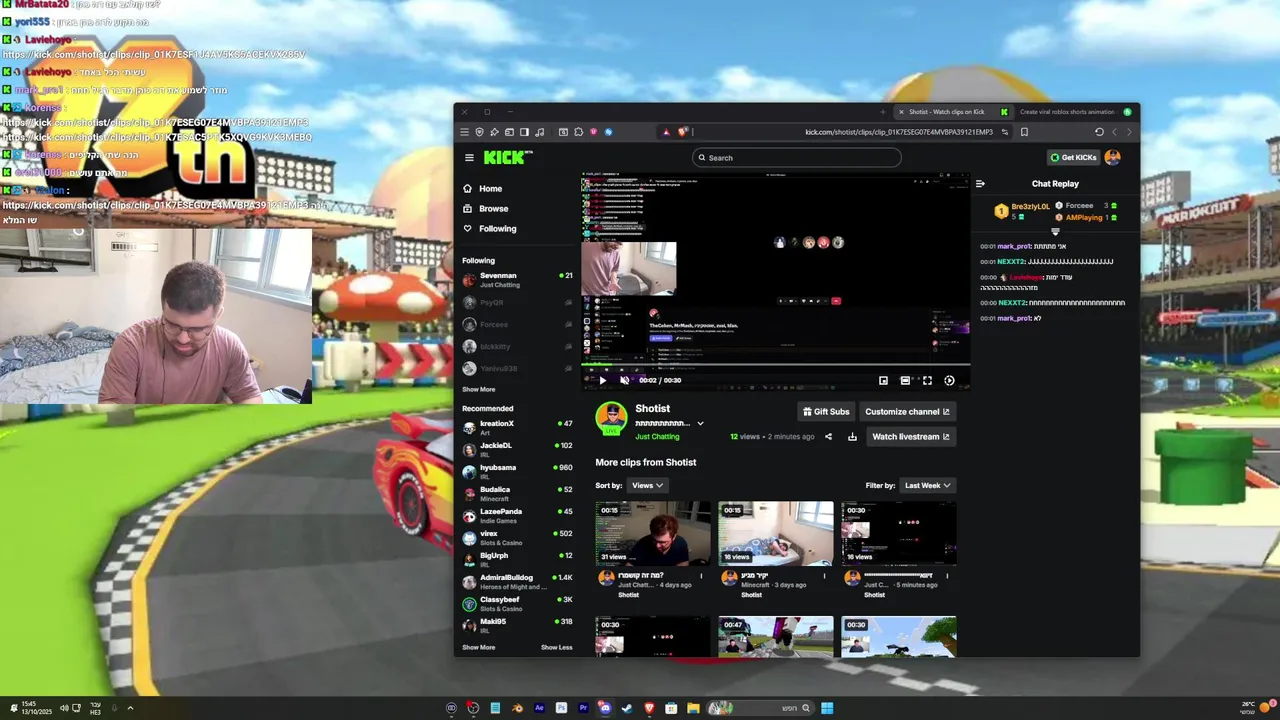Viewport: 1280px width, 720px height.
Task: Open kreationX recommended channel
Action: [x=517, y=427]
